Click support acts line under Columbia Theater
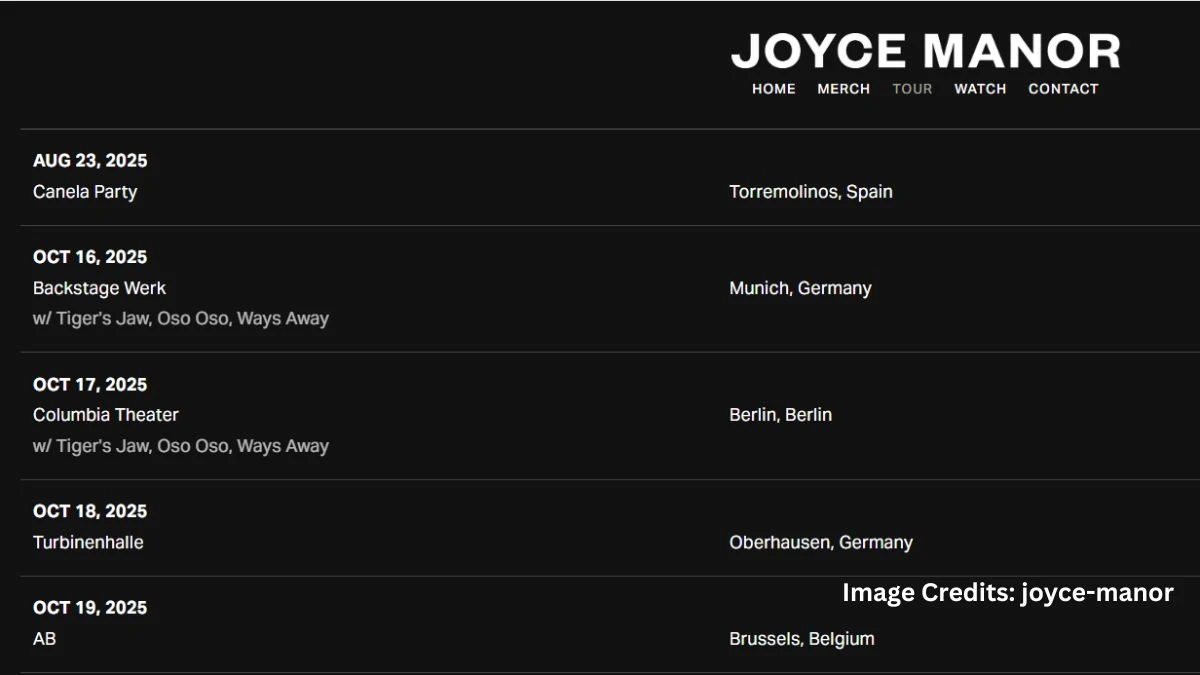This screenshot has width=1200, height=675. (181, 446)
